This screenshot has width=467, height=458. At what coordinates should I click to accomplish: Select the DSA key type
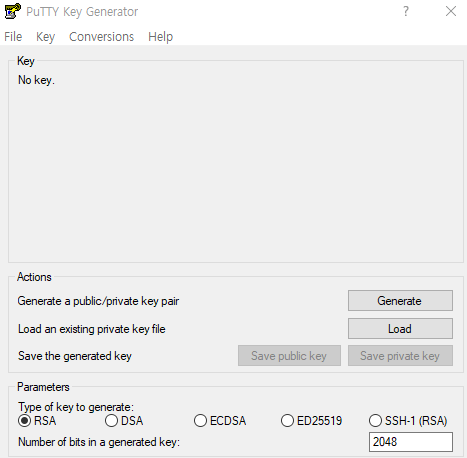point(124,421)
